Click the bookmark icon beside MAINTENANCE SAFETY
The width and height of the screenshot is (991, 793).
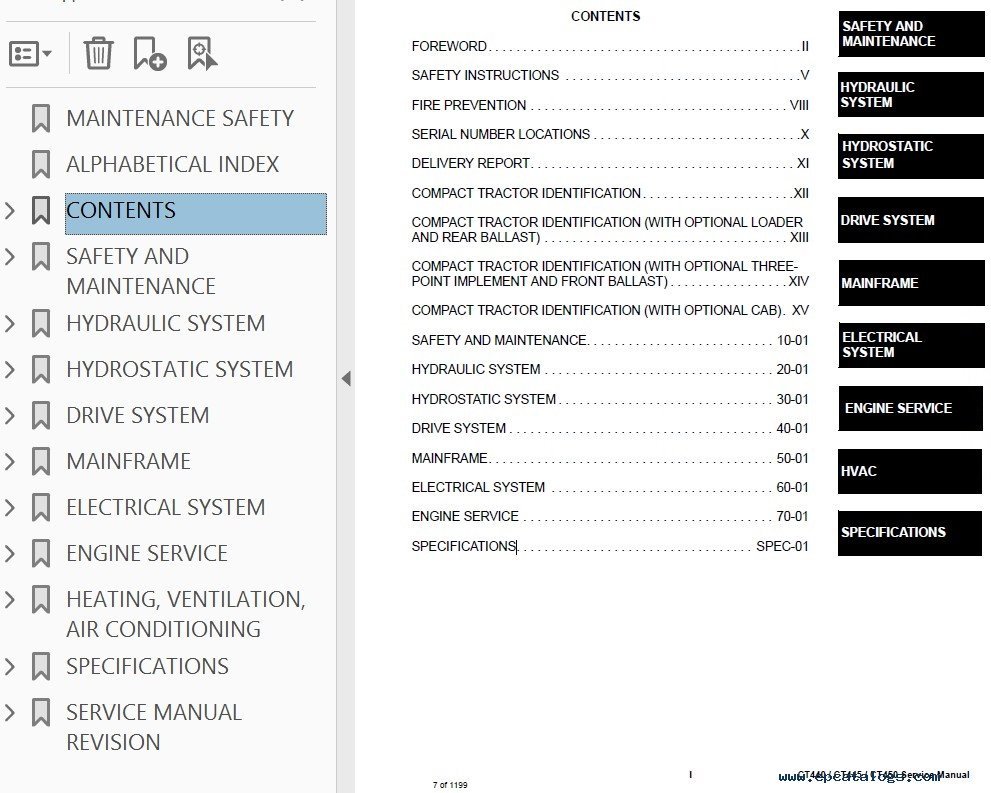(41, 119)
